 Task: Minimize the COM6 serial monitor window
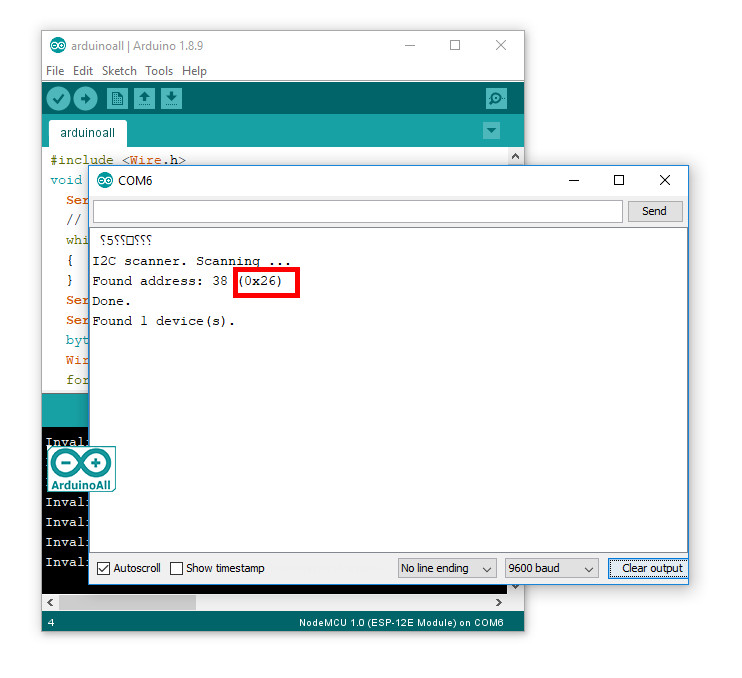coord(574,180)
